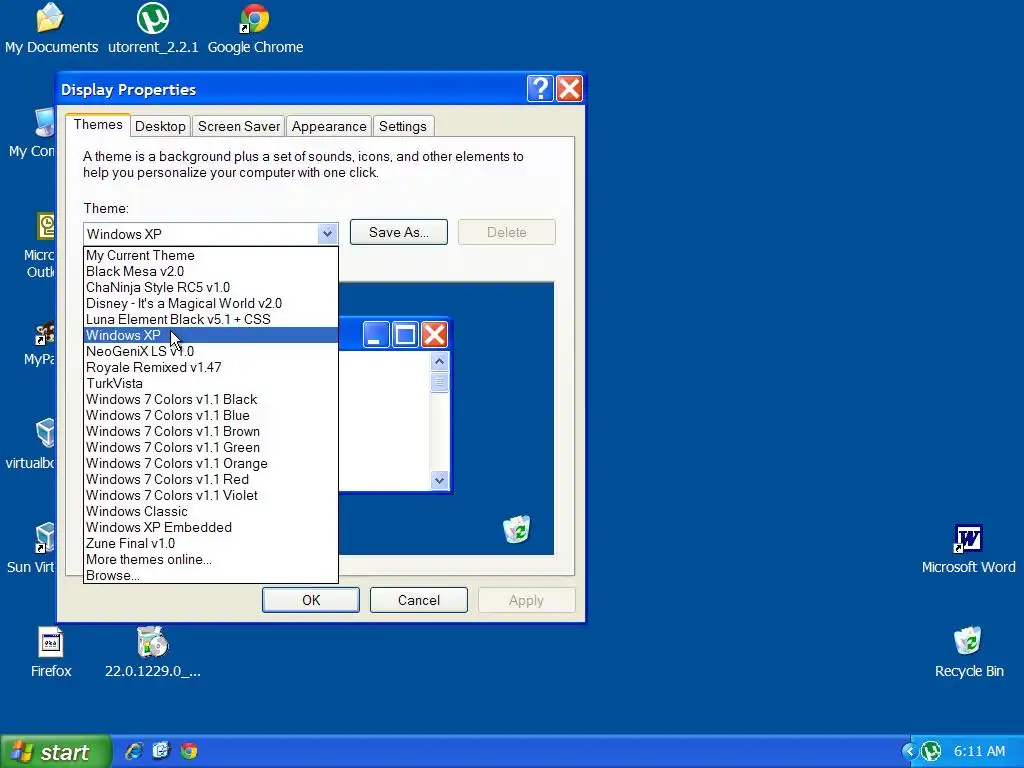Click preview window's scroll up arrow

point(440,361)
